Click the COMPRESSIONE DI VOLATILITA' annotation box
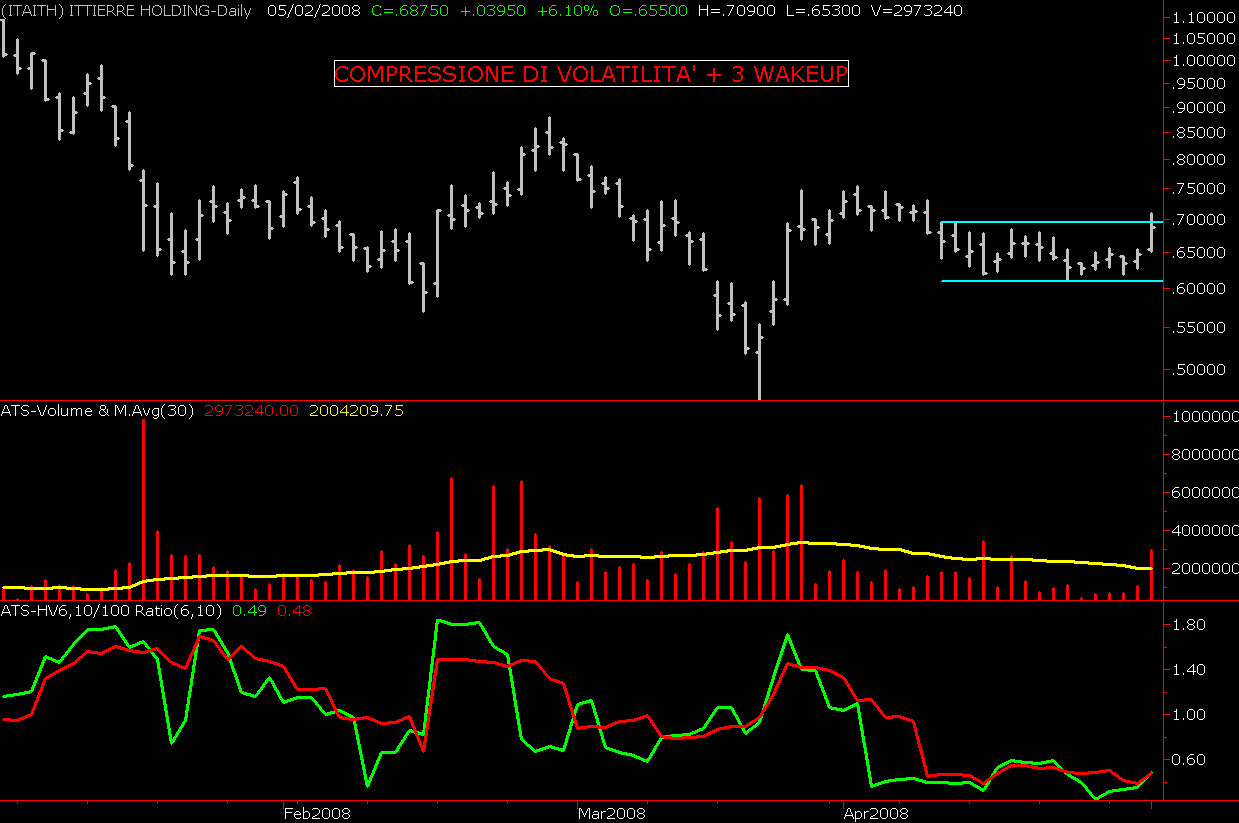 (x=591, y=74)
